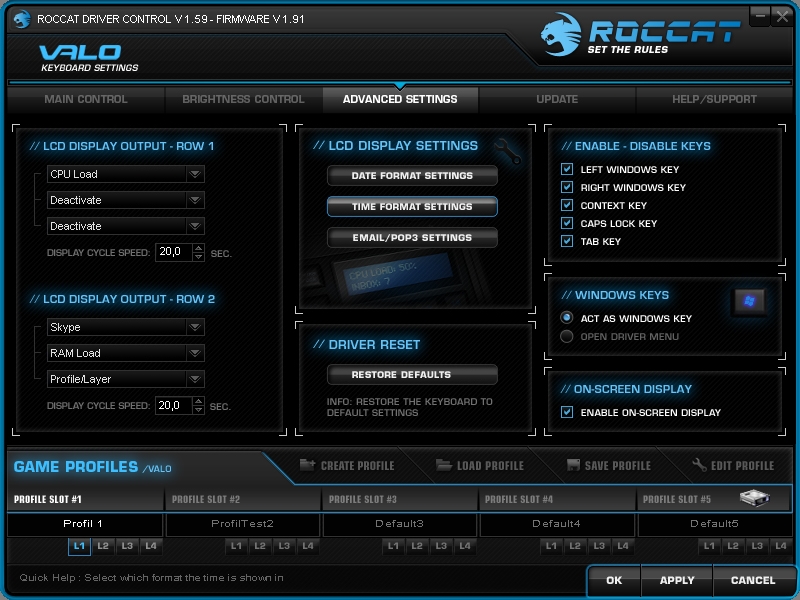Viewport: 800px width, 600px height.
Task: Select the Profile Slot #4 tab
Action: [557, 499]
